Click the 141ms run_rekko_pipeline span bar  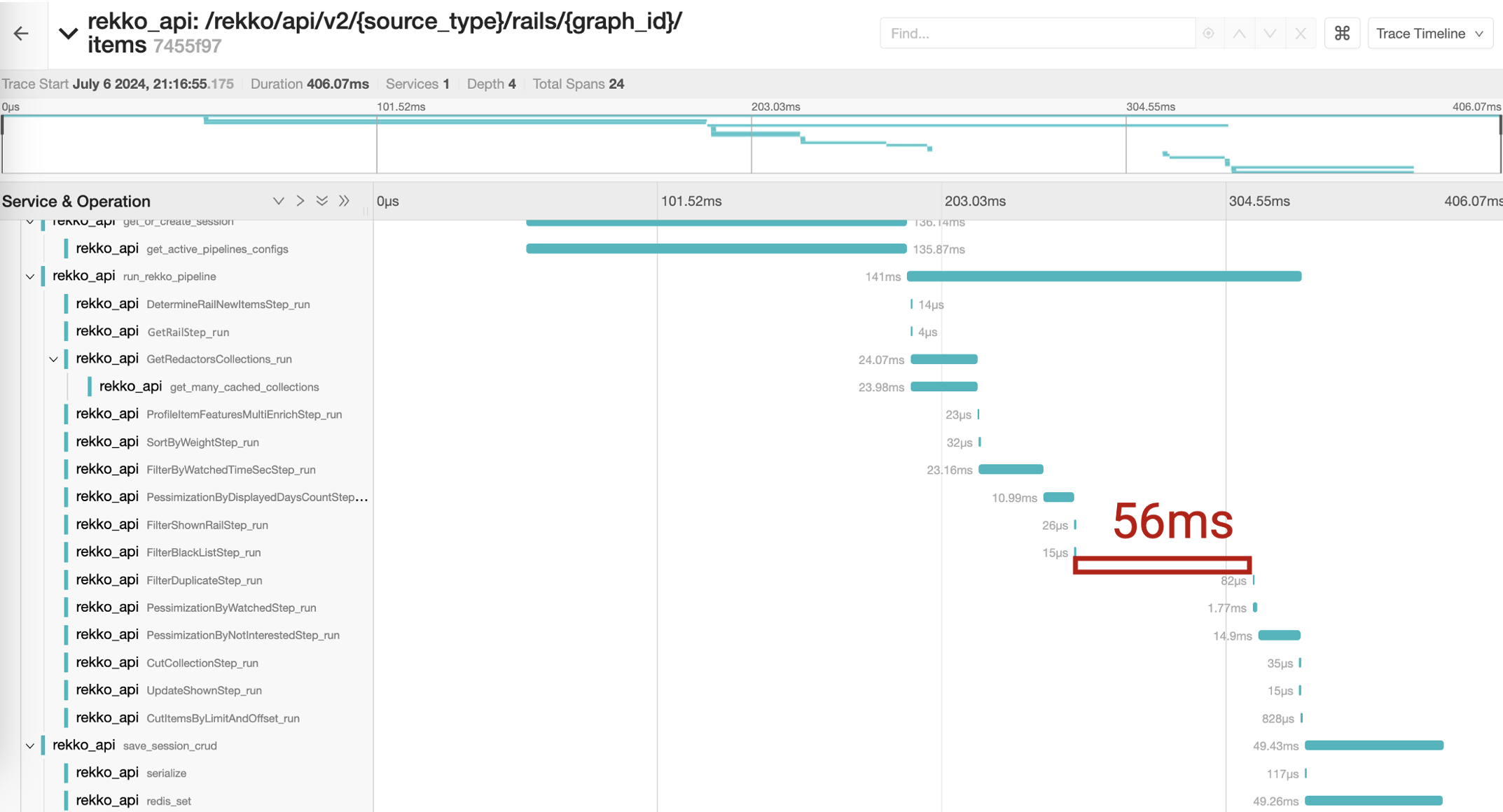(1104, 276)
